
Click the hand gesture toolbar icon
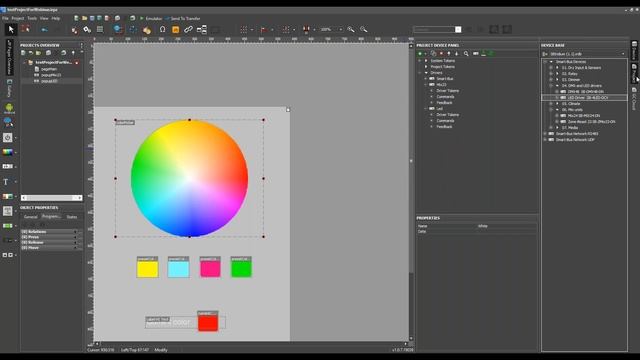[147, 30]
